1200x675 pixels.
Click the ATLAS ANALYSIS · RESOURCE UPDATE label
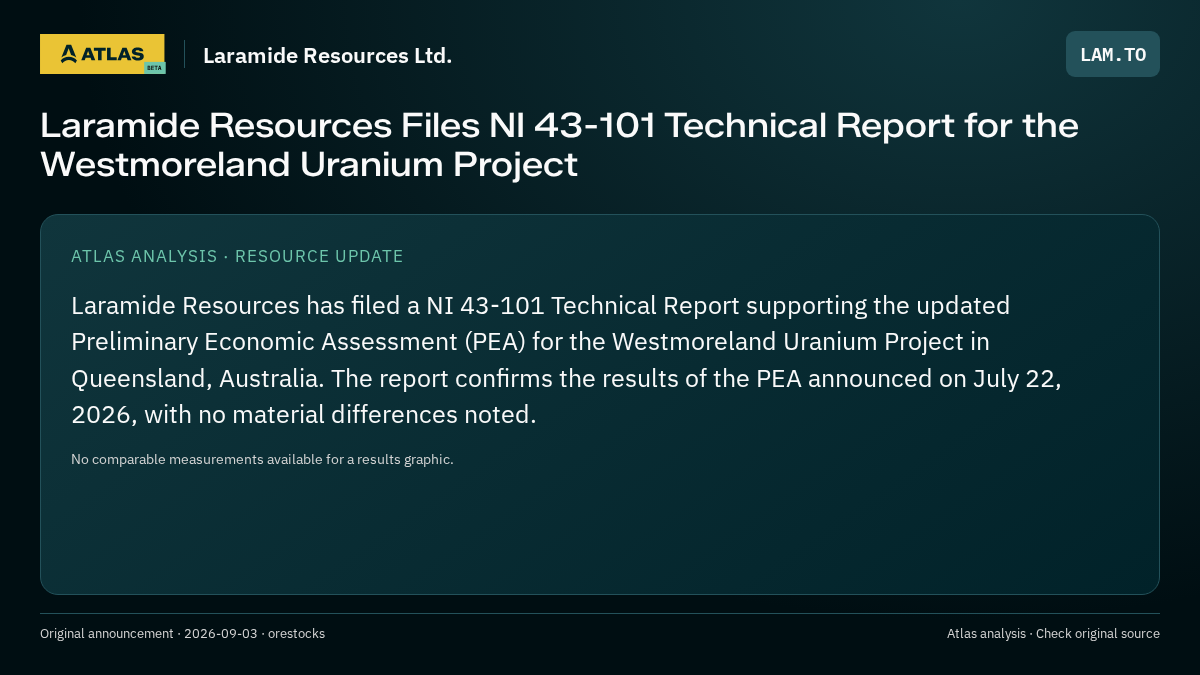(x=237, y=256)
